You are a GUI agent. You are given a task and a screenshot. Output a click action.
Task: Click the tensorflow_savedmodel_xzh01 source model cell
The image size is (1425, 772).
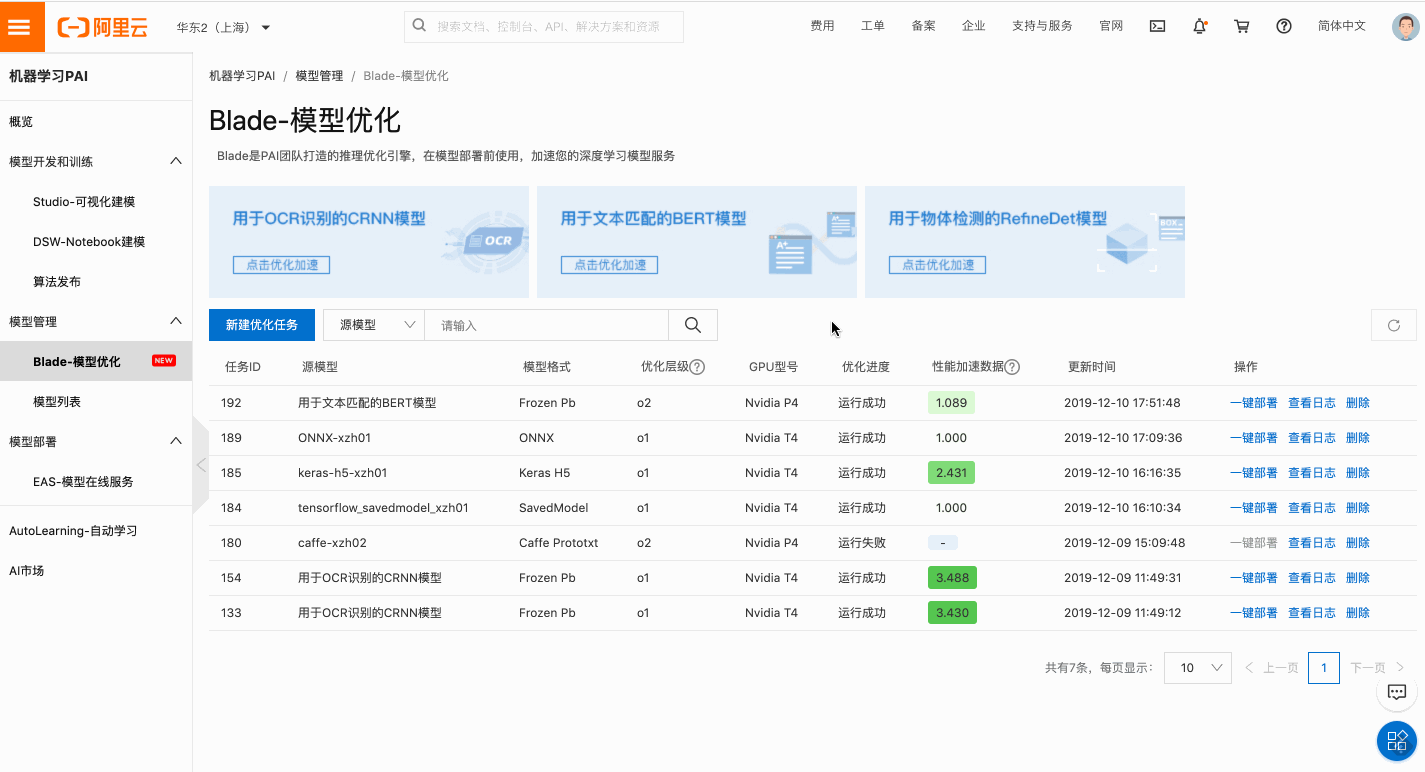coord(383,508)
